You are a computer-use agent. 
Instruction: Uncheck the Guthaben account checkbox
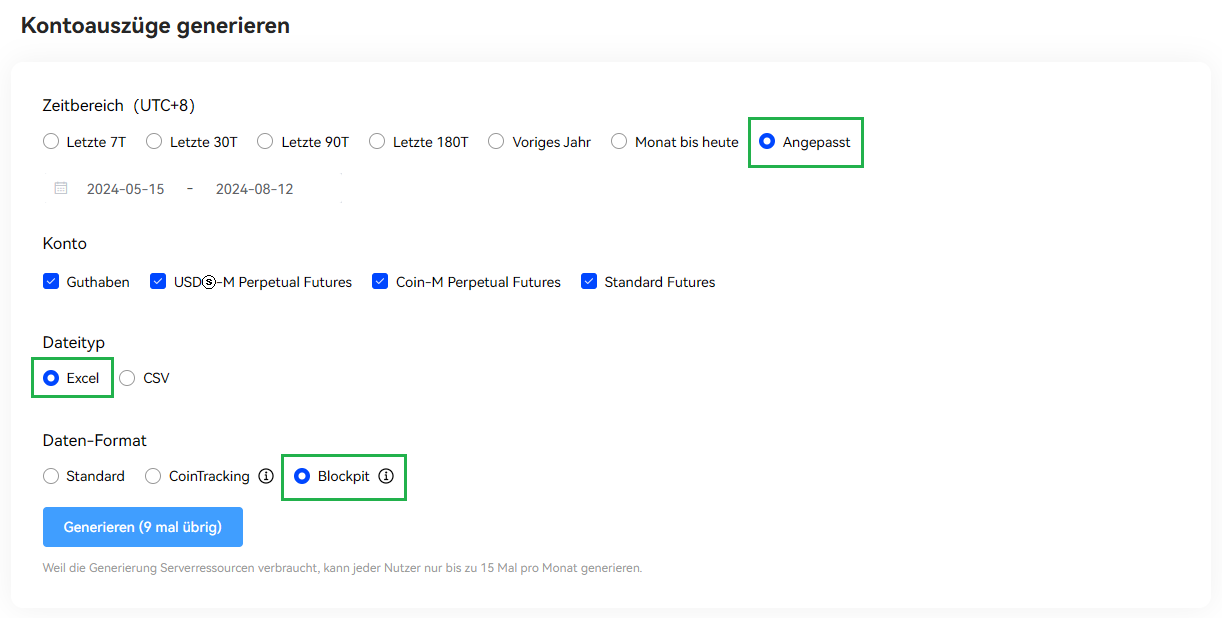51,282
